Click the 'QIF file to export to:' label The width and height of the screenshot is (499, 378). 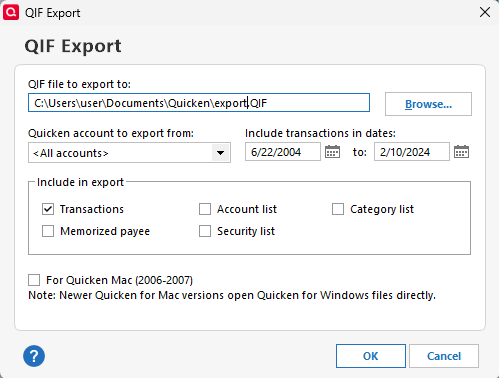(79, 84)
